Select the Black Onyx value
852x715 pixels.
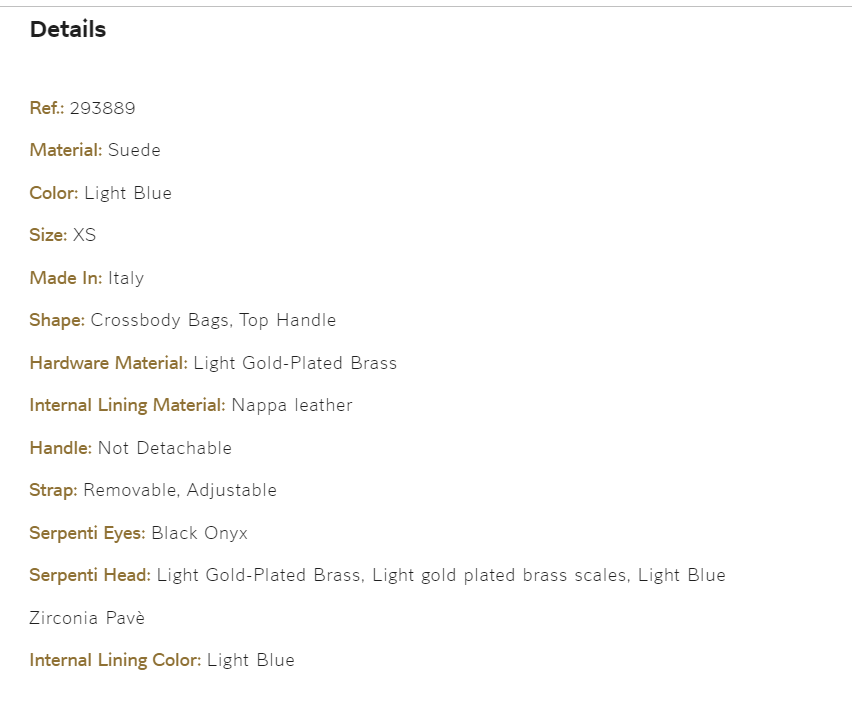(199, 533)
